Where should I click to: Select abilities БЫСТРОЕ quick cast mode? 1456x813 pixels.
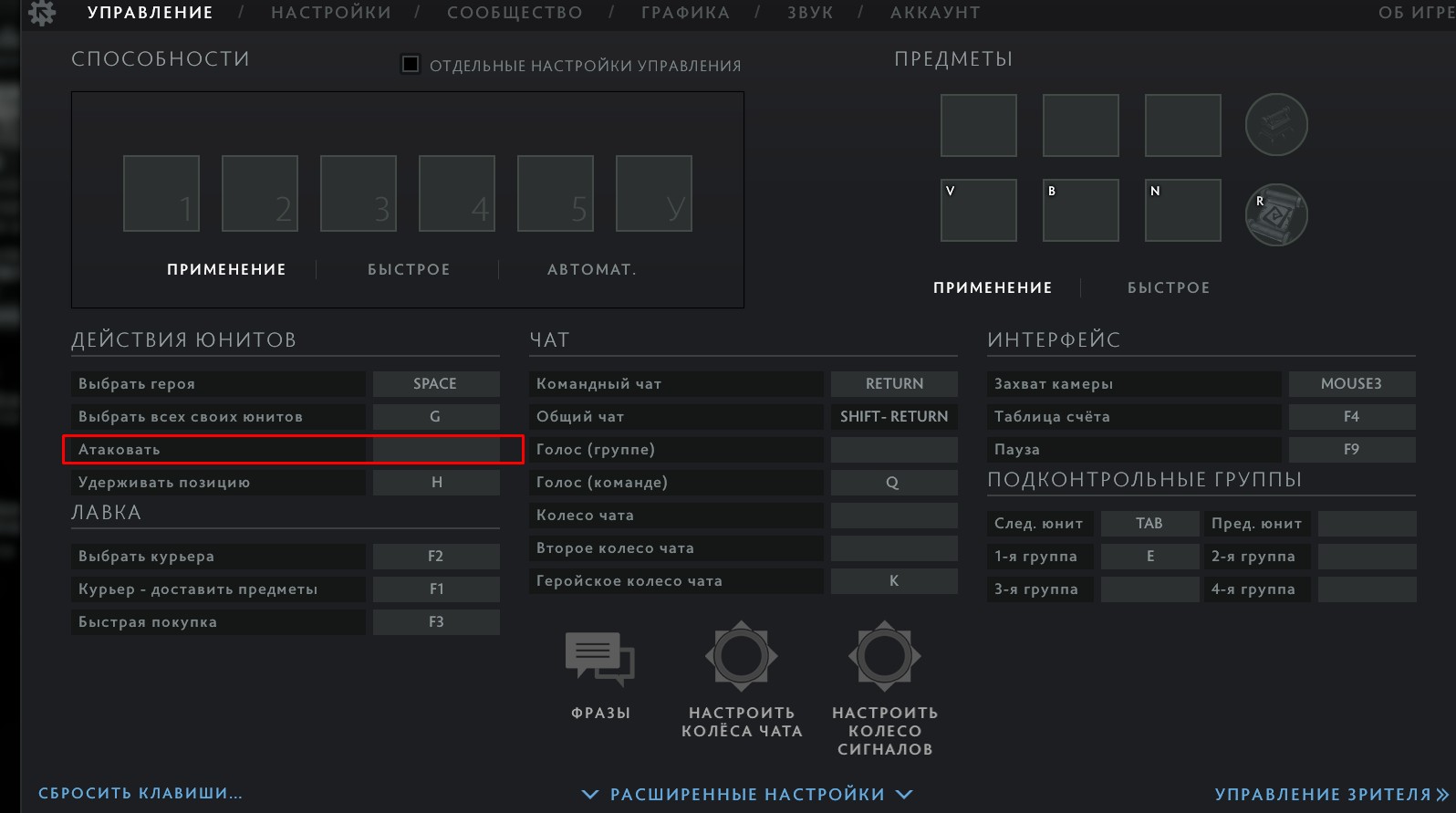409,269
